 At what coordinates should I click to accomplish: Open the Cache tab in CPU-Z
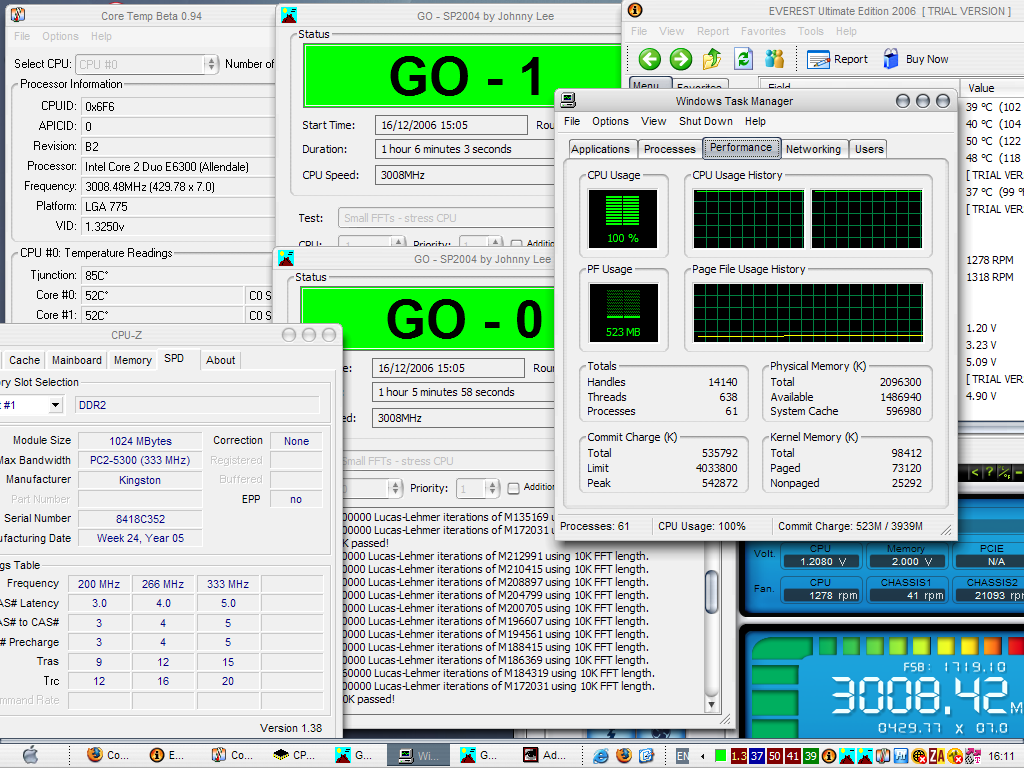(x=24, y=360)
